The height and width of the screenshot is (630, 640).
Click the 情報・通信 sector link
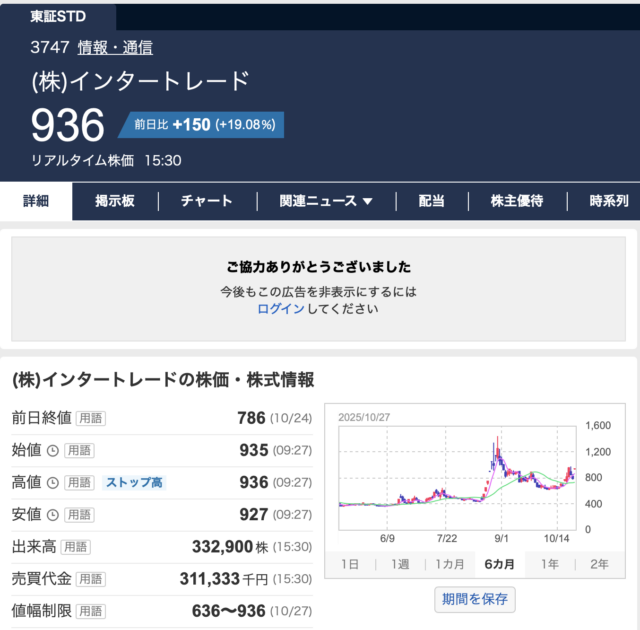(x=115, y=47)
